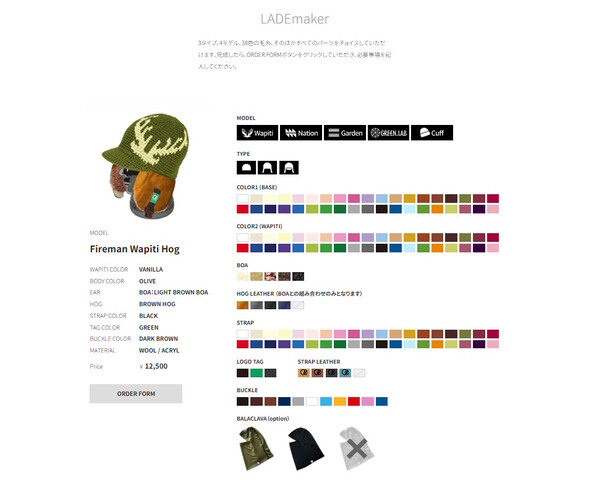Select the Wapiti model button
The height and width of the screenshot is (480, 599).
pos(257,133)
